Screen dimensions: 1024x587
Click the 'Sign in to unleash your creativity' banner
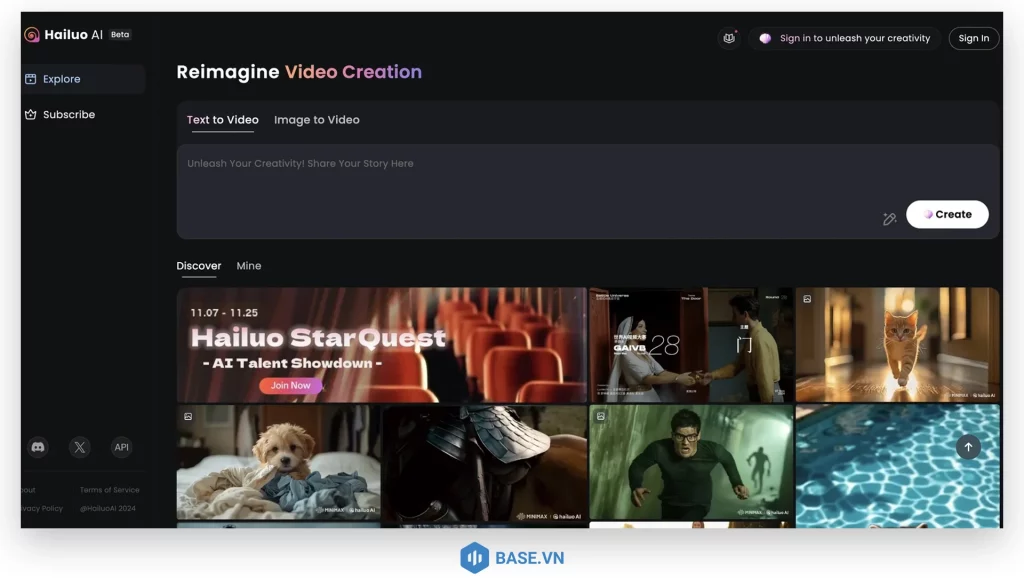844,39
